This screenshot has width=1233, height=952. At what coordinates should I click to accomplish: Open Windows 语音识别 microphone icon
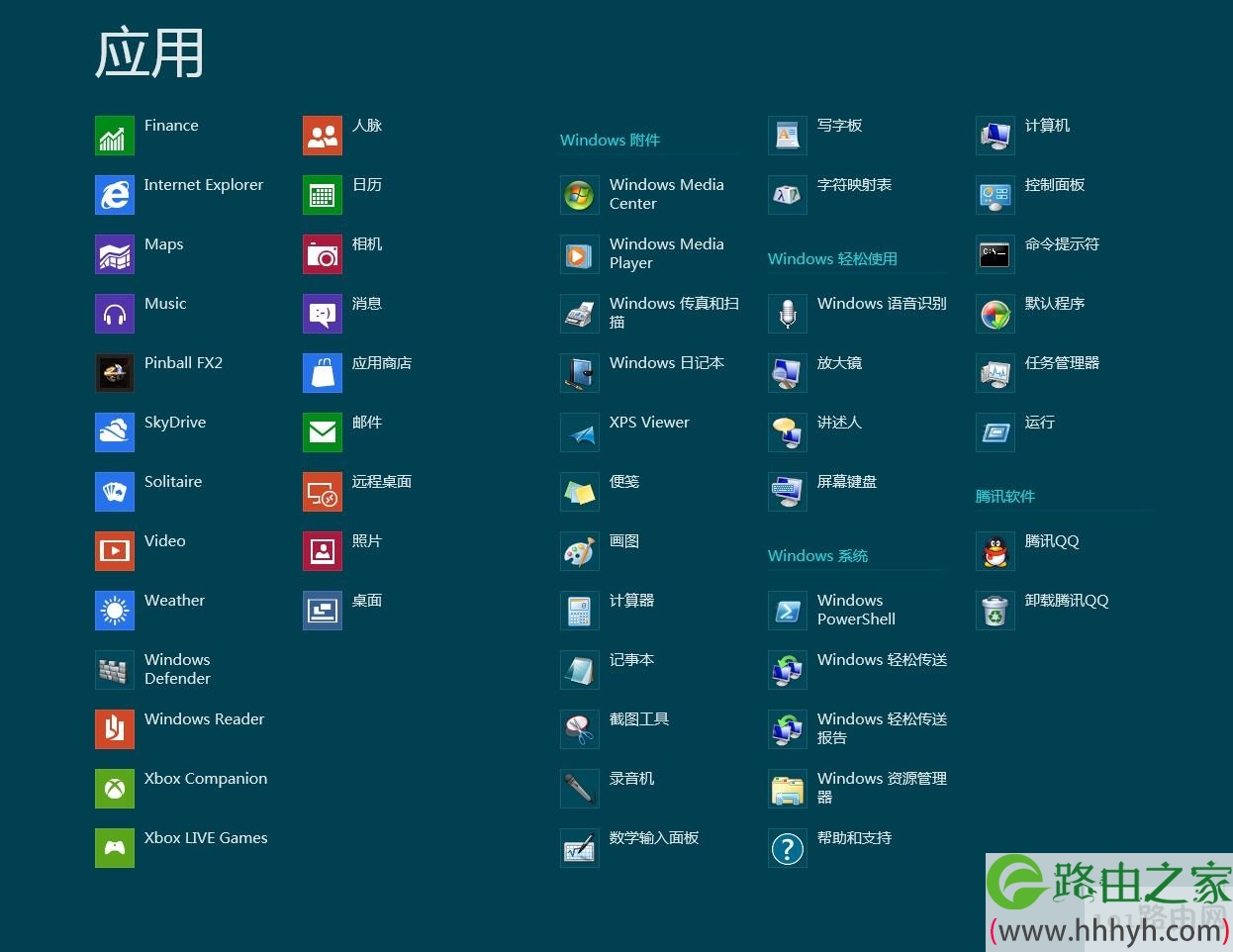788,314
